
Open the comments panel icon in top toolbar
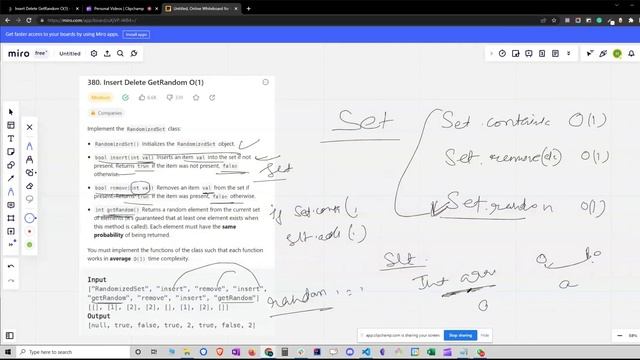529,53
